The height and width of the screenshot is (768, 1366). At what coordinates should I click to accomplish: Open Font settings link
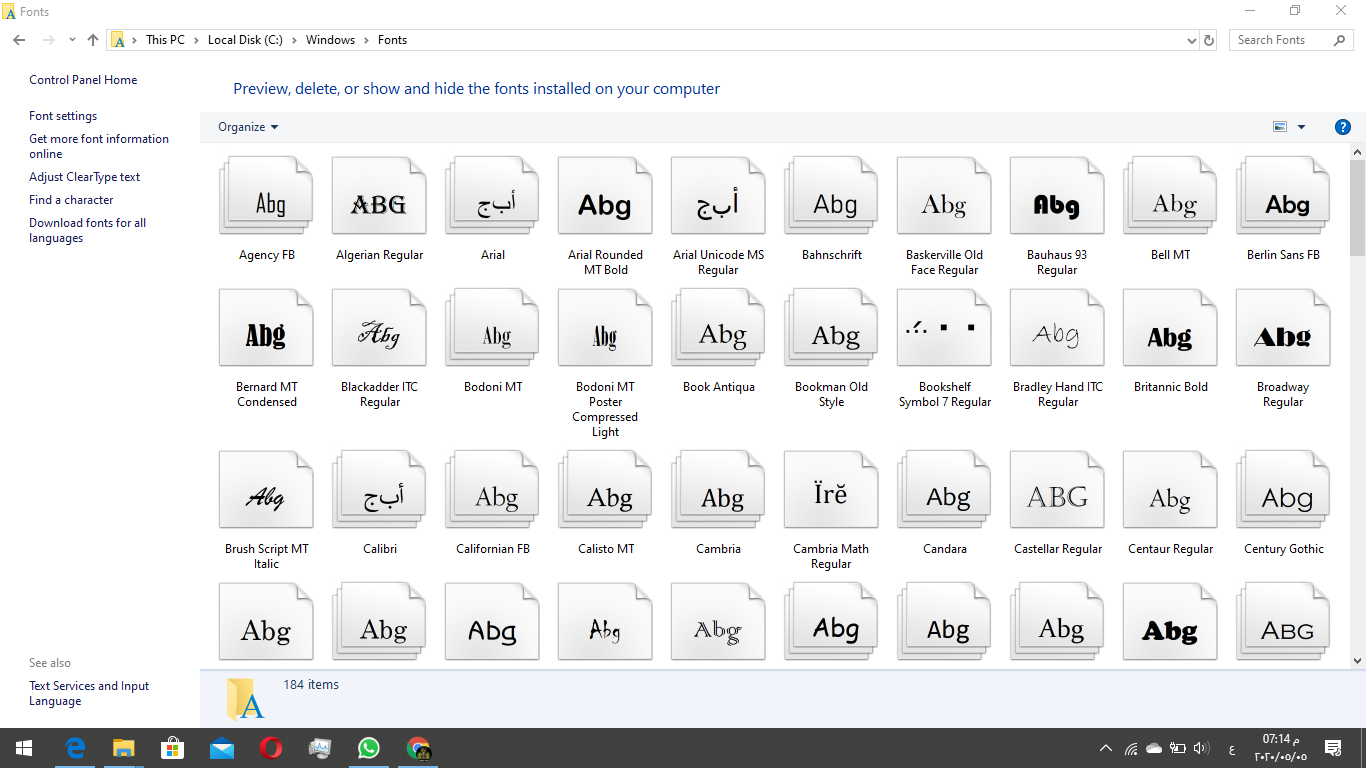click(63, 116)
